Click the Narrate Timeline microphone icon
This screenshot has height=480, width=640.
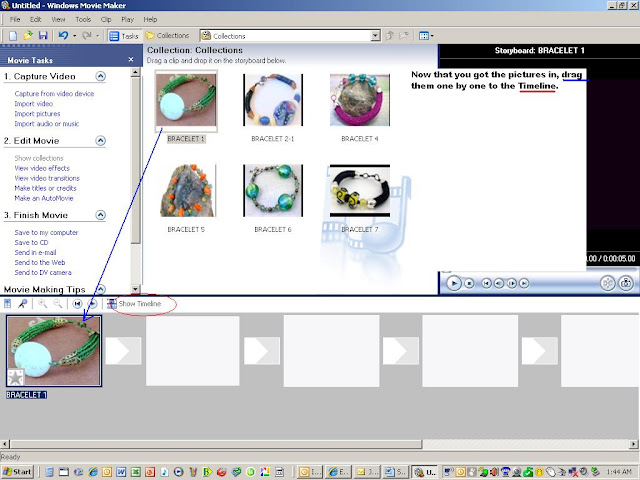22,304
